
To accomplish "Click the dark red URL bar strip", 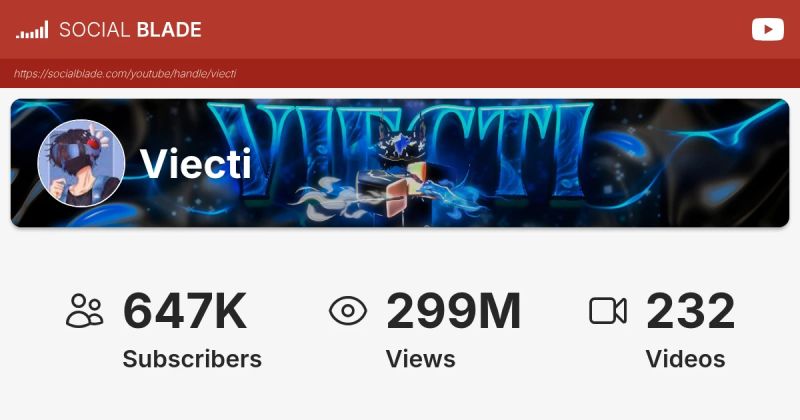I will coord(400,73).
